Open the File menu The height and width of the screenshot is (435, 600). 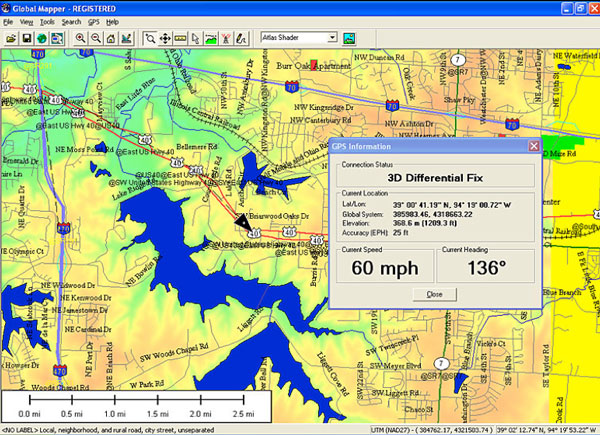(x=8, y=21)
